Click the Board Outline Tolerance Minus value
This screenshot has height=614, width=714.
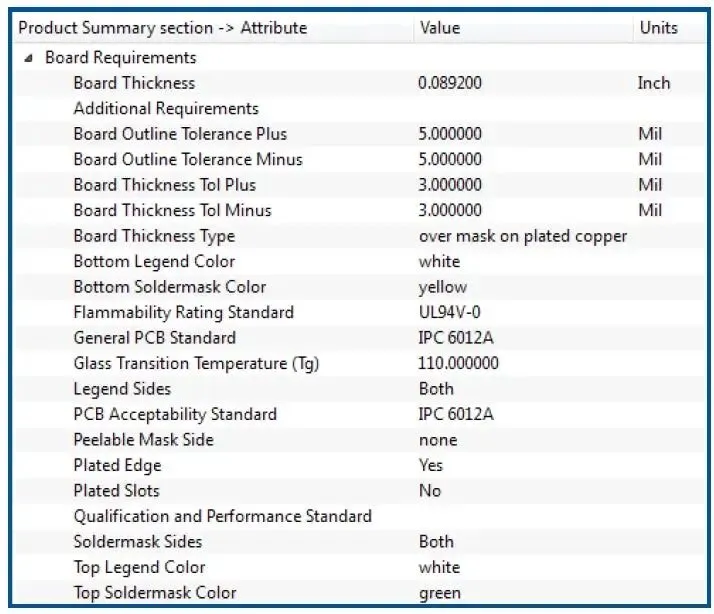click(449, 160)
